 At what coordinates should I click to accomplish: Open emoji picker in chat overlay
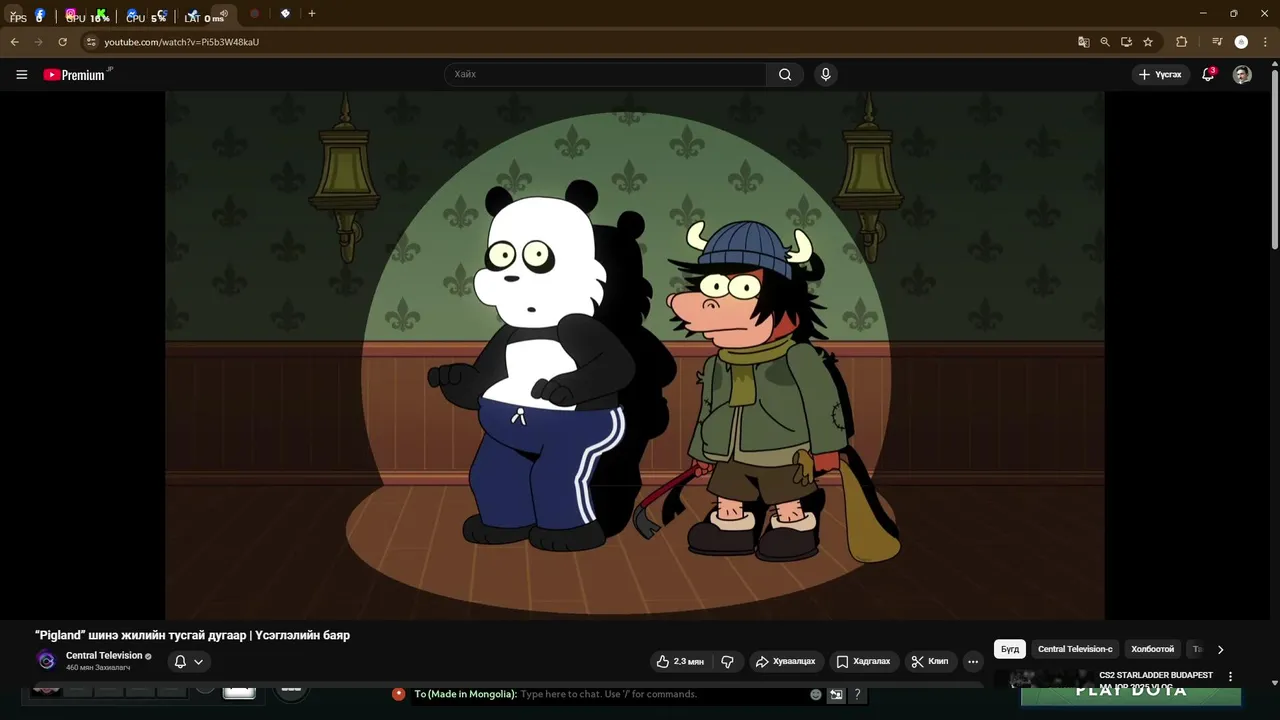(816, 694)
